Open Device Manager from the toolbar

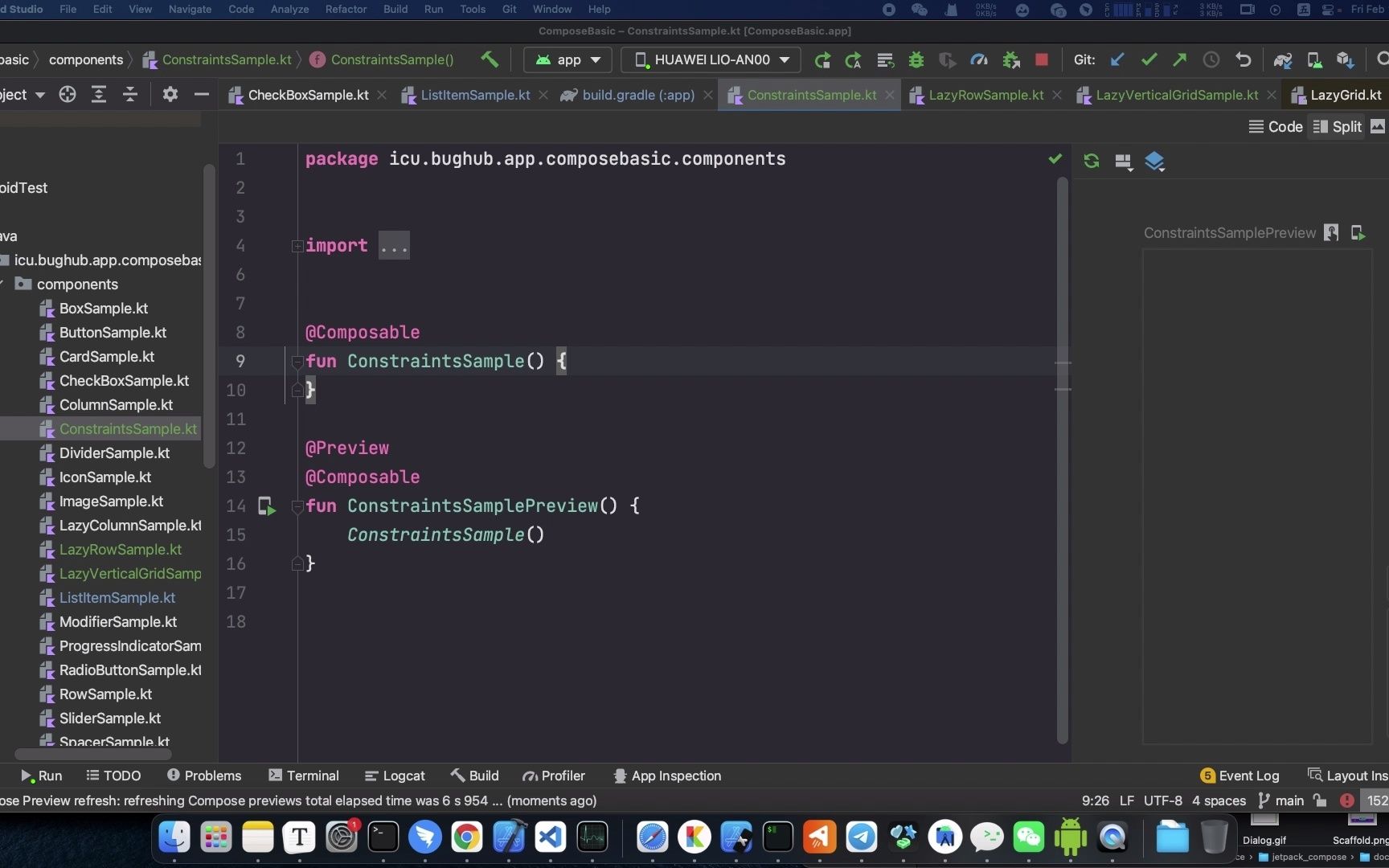coord(1313,59)
